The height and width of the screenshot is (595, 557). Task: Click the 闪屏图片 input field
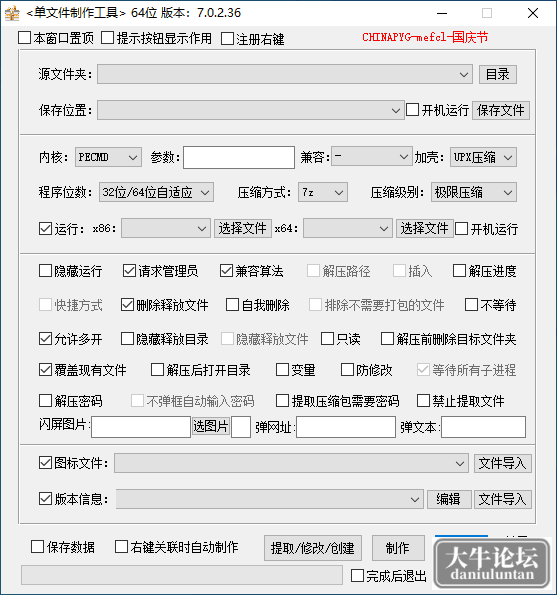[x=141, y=427]
